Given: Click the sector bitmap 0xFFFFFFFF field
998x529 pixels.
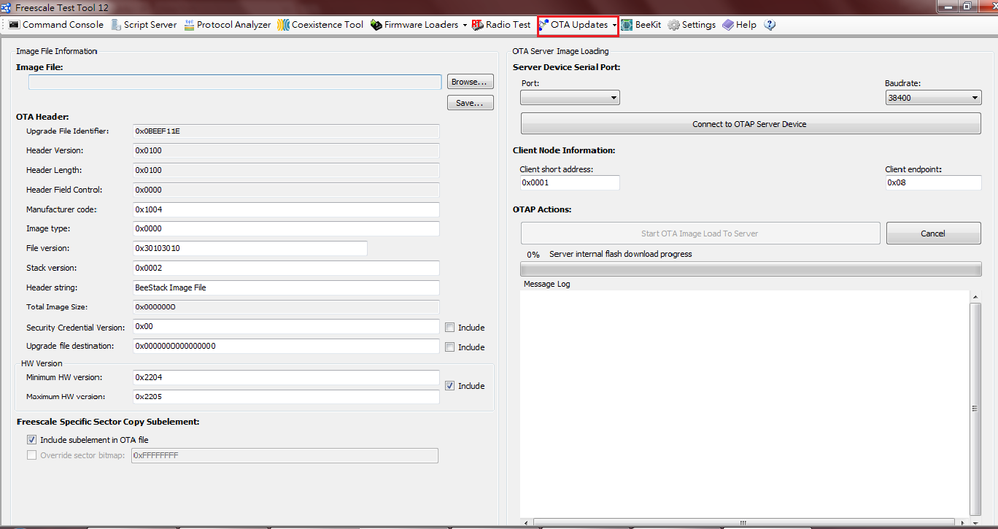Looking at the screenshot, I should click(x=285, y=455).
